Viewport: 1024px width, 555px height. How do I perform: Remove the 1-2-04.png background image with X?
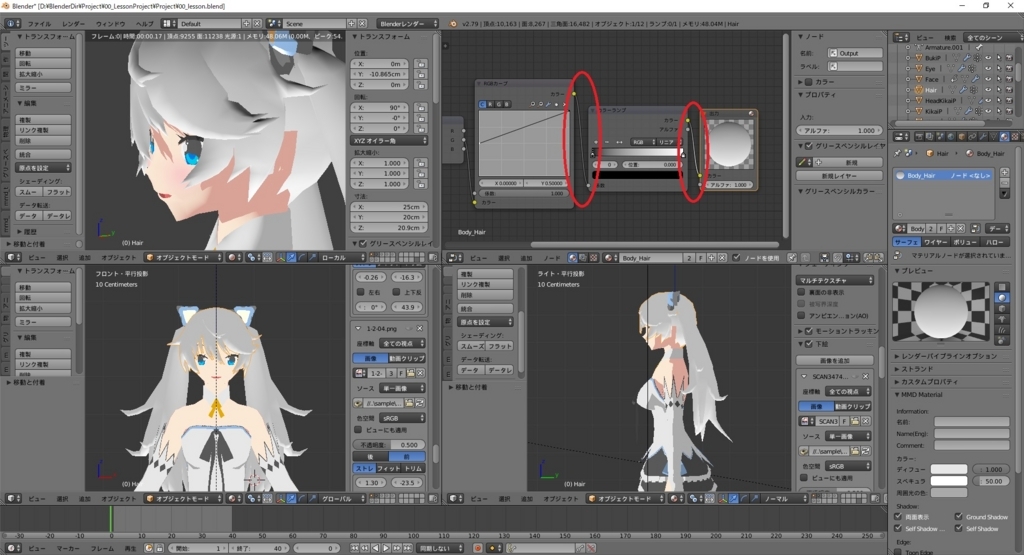[419, 328]
